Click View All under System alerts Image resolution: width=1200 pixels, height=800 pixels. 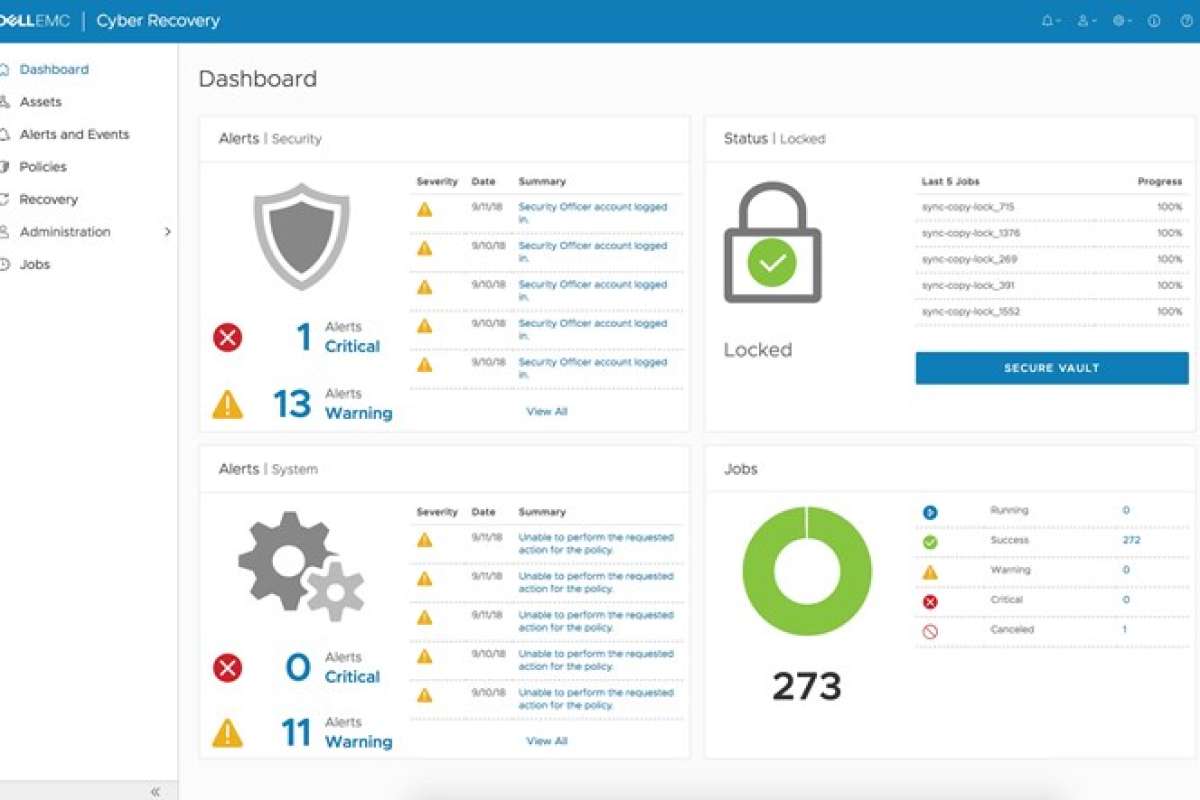(547, 741)
